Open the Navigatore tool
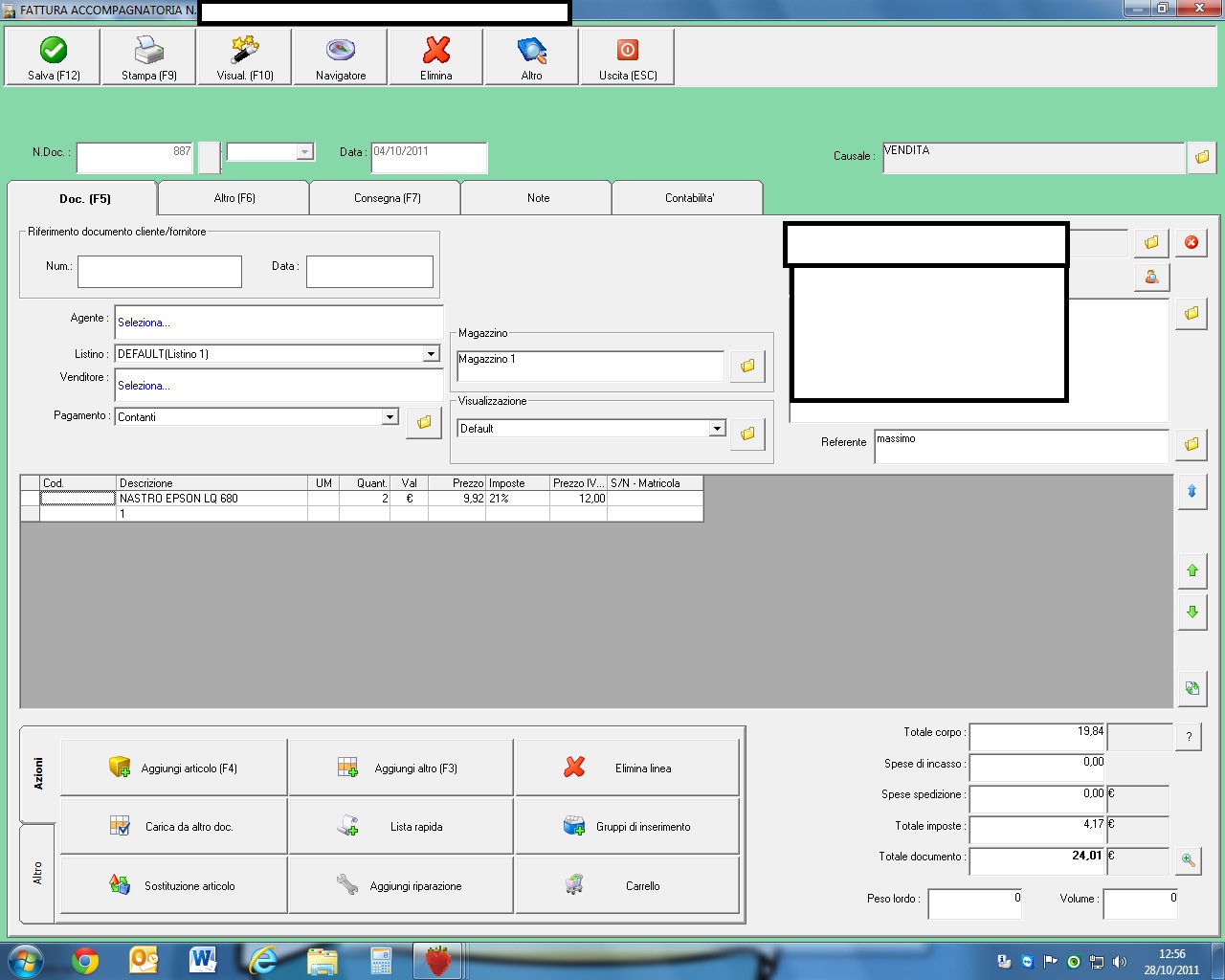 click(x=341, y=57)
